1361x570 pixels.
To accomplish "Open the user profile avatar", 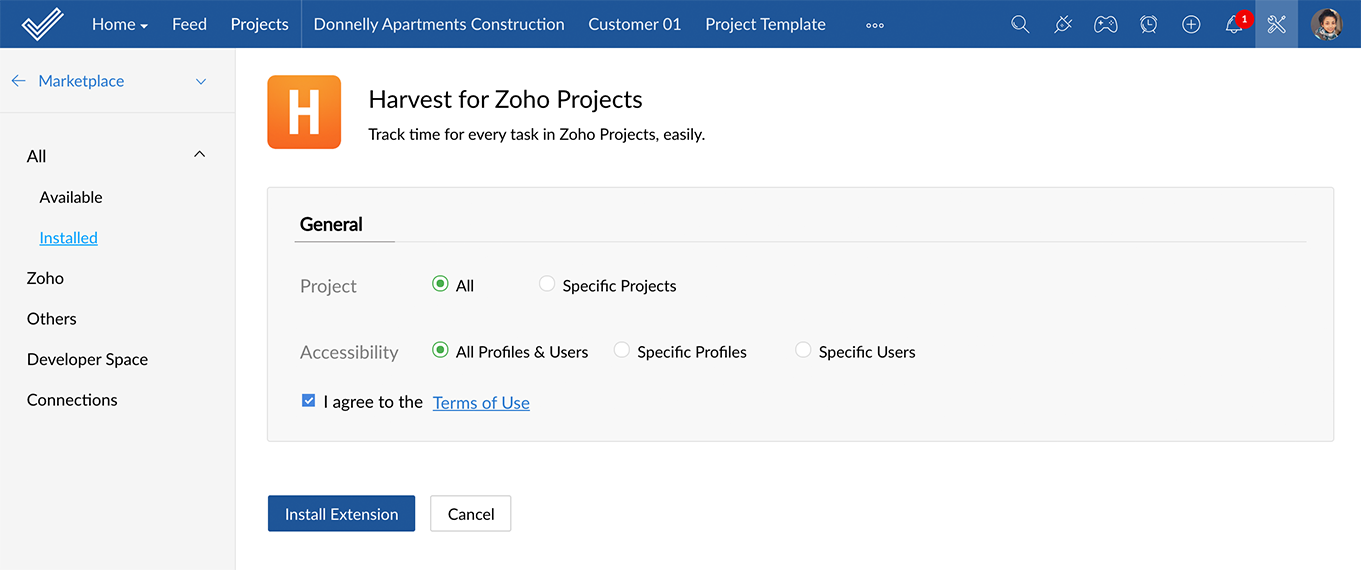I will point(1327,24).
